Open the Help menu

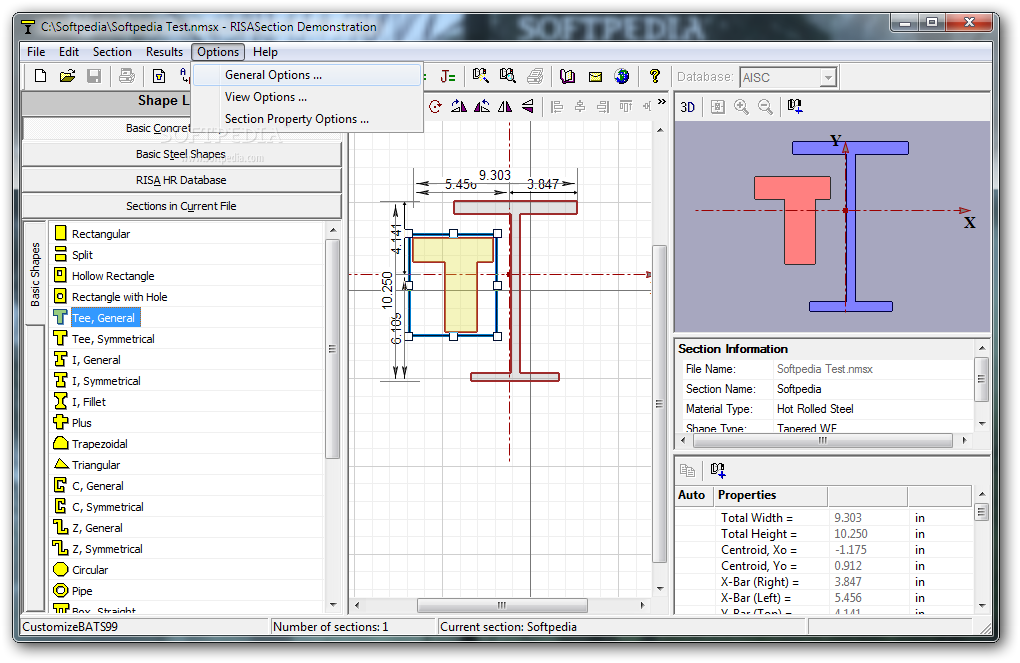[265, 51]
